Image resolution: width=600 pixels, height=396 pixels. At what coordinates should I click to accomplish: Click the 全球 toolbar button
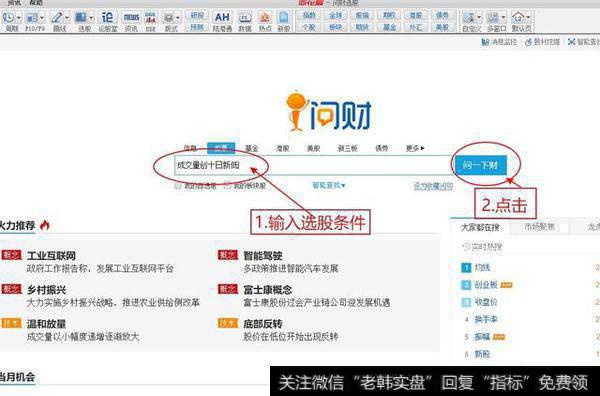[336, 15]
